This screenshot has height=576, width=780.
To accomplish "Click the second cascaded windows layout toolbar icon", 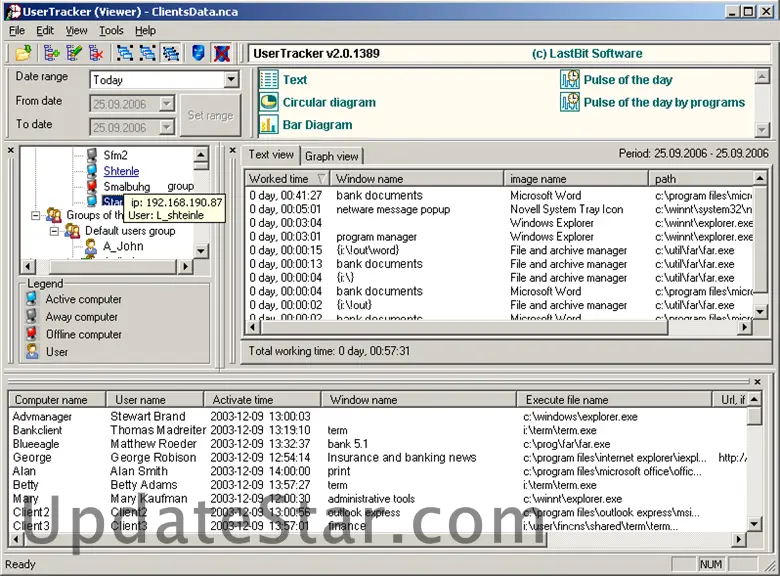I will [147, 53].
